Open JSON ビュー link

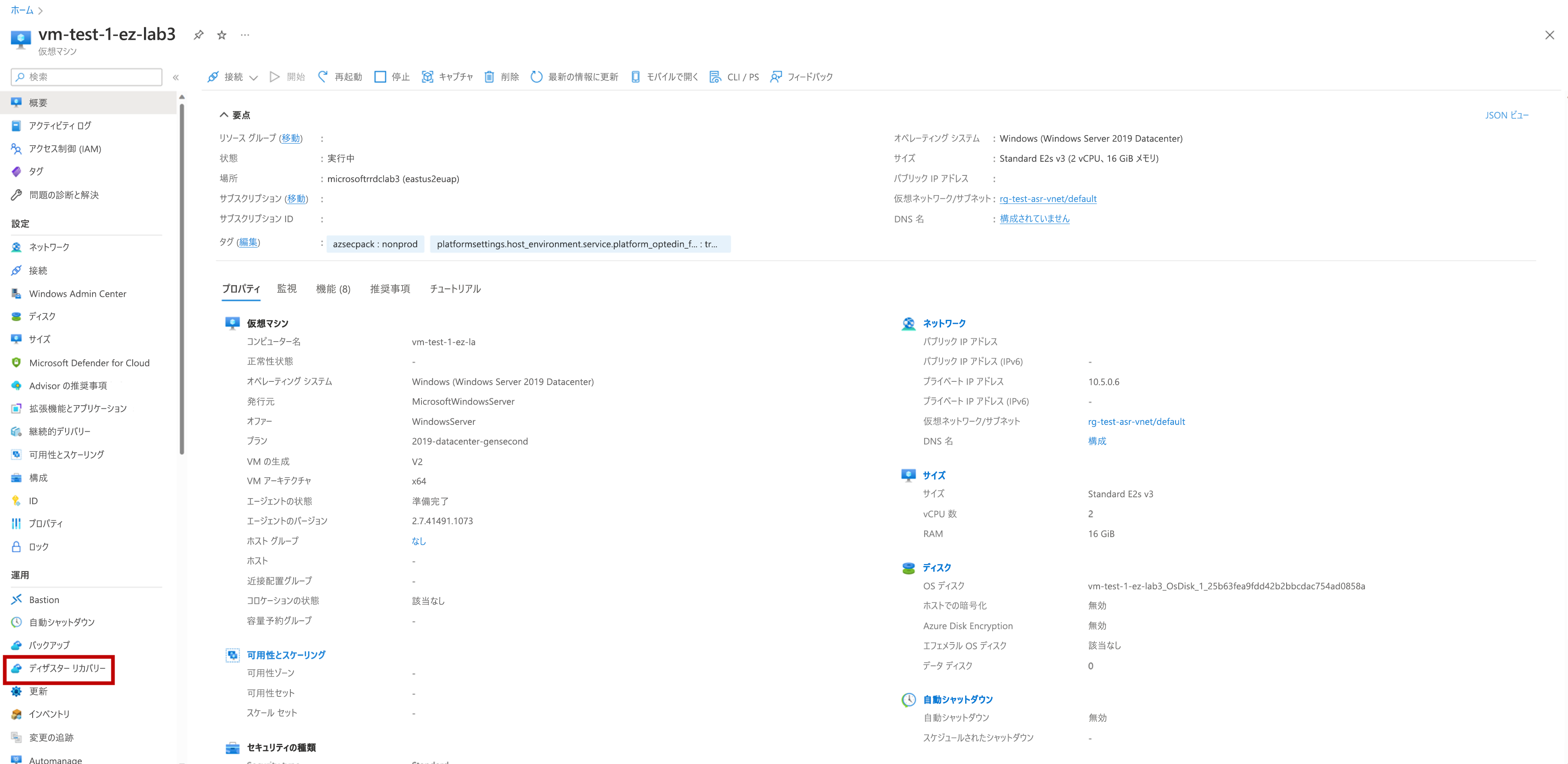coord(1507,115)
